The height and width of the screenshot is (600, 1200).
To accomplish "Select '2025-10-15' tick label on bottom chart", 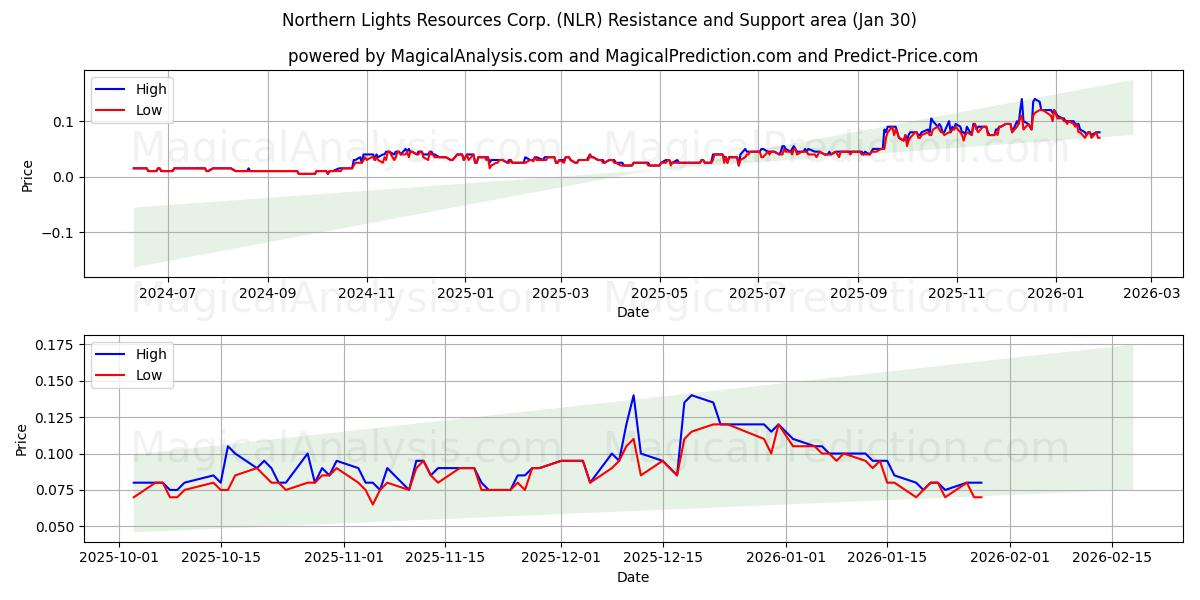I will coord(221,558).
